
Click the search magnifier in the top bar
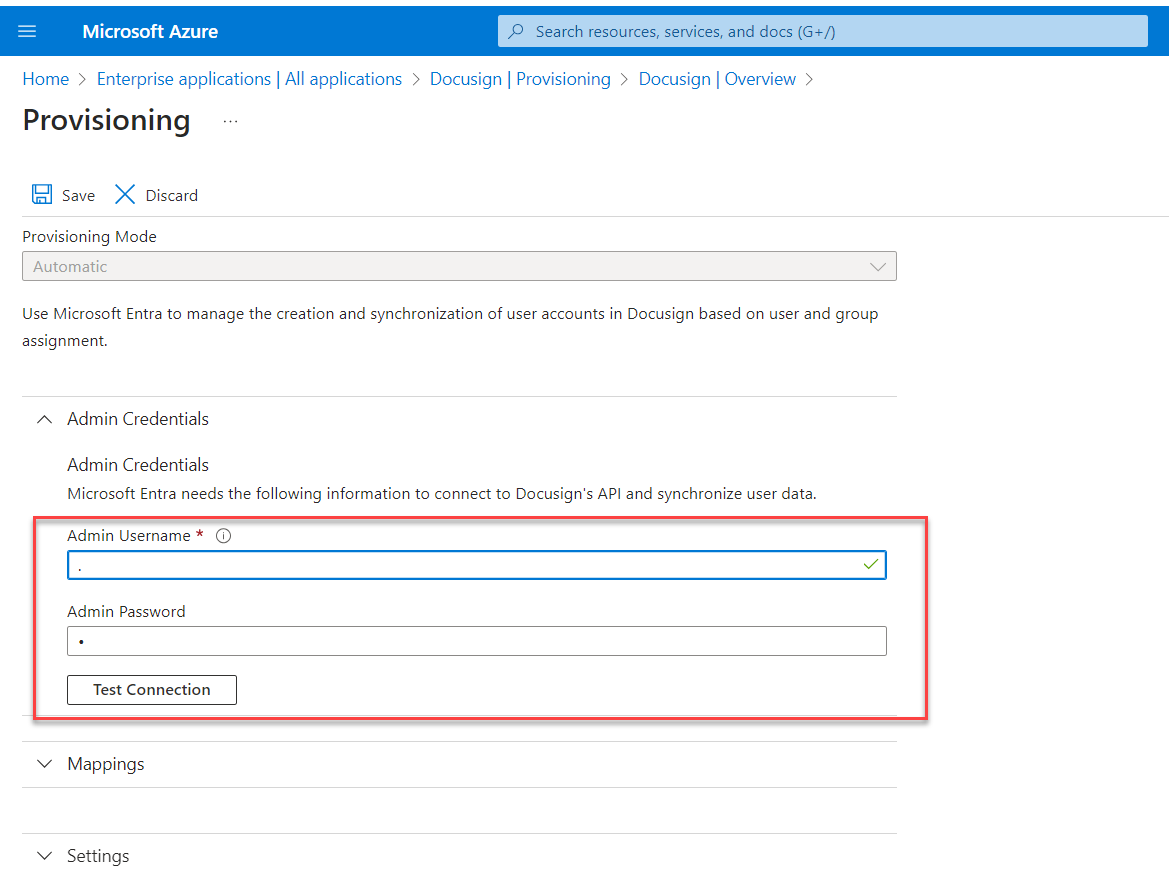pos(515,31)
